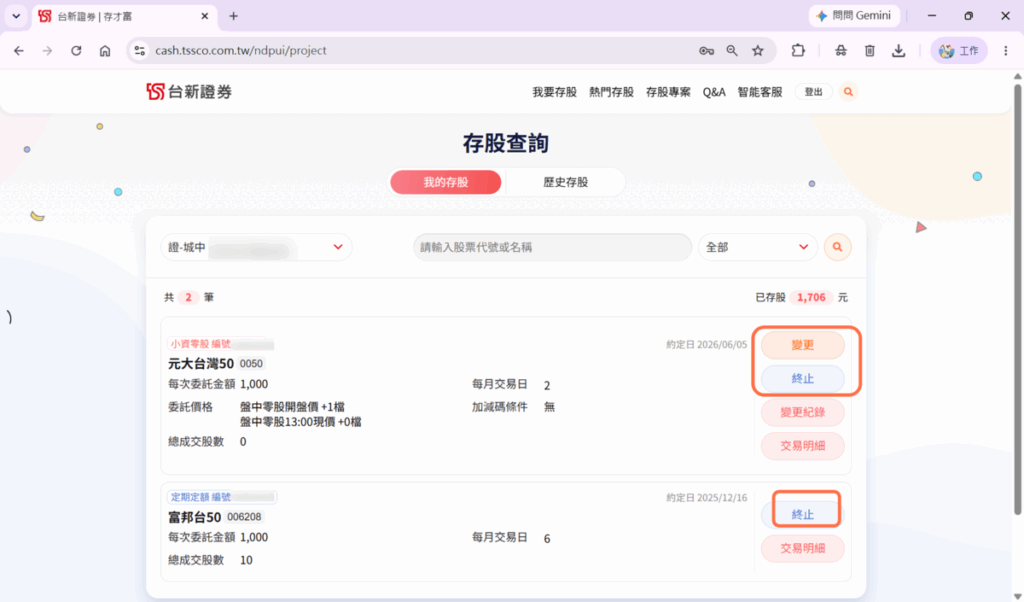Click the 問問 Gemini button
The image size is (1024, 602).
854,16
